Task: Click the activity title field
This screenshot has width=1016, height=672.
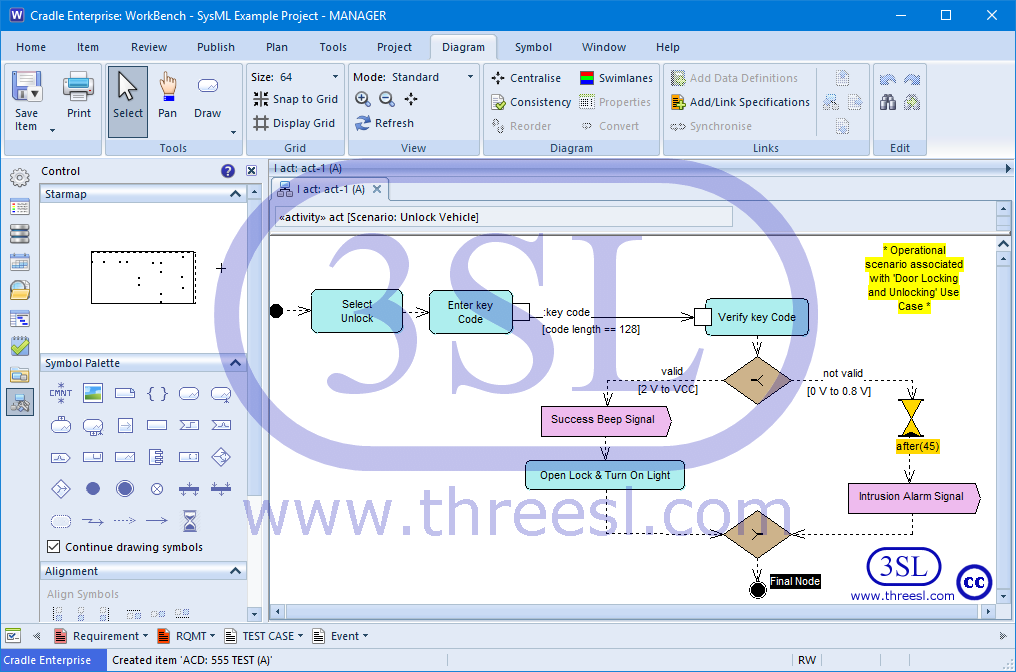Action: (503, 217)
